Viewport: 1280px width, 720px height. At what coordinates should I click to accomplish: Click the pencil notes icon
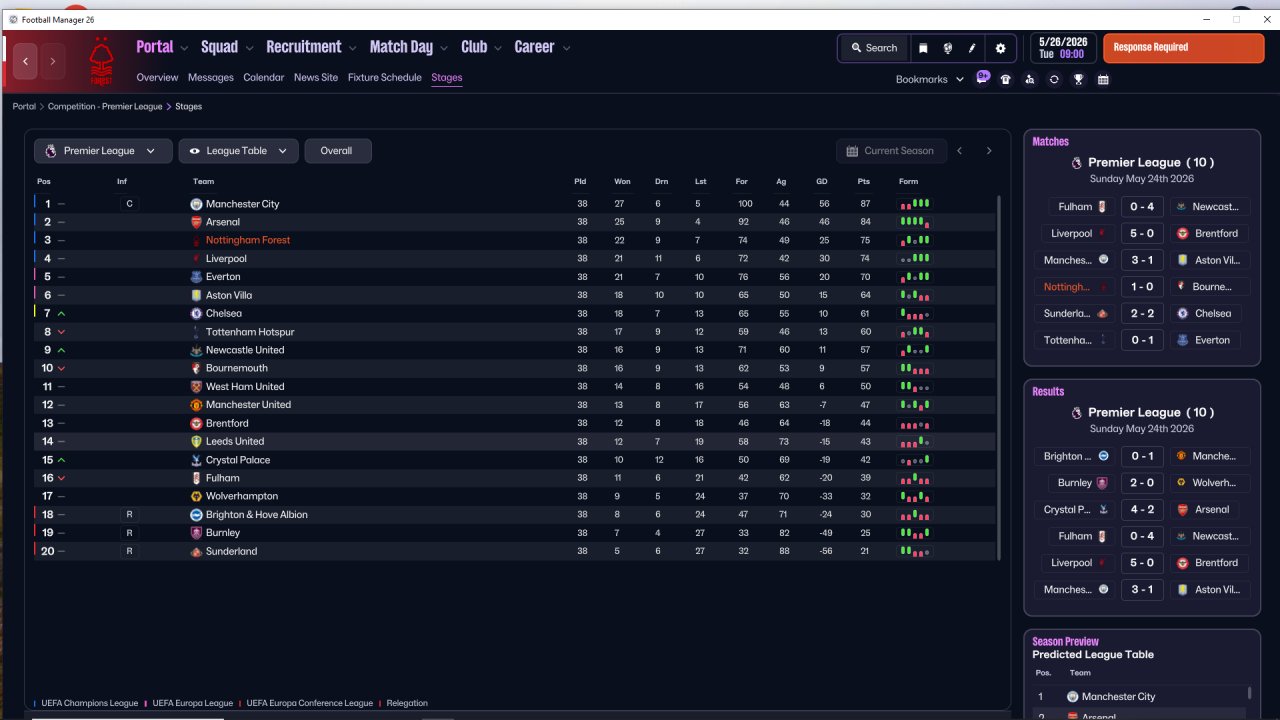(x=972, y=48)
